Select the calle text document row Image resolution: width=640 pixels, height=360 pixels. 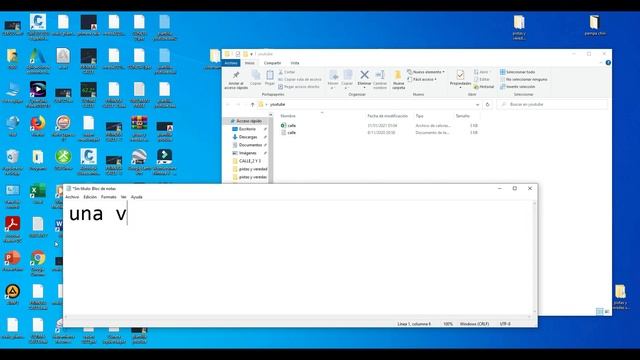380,133
